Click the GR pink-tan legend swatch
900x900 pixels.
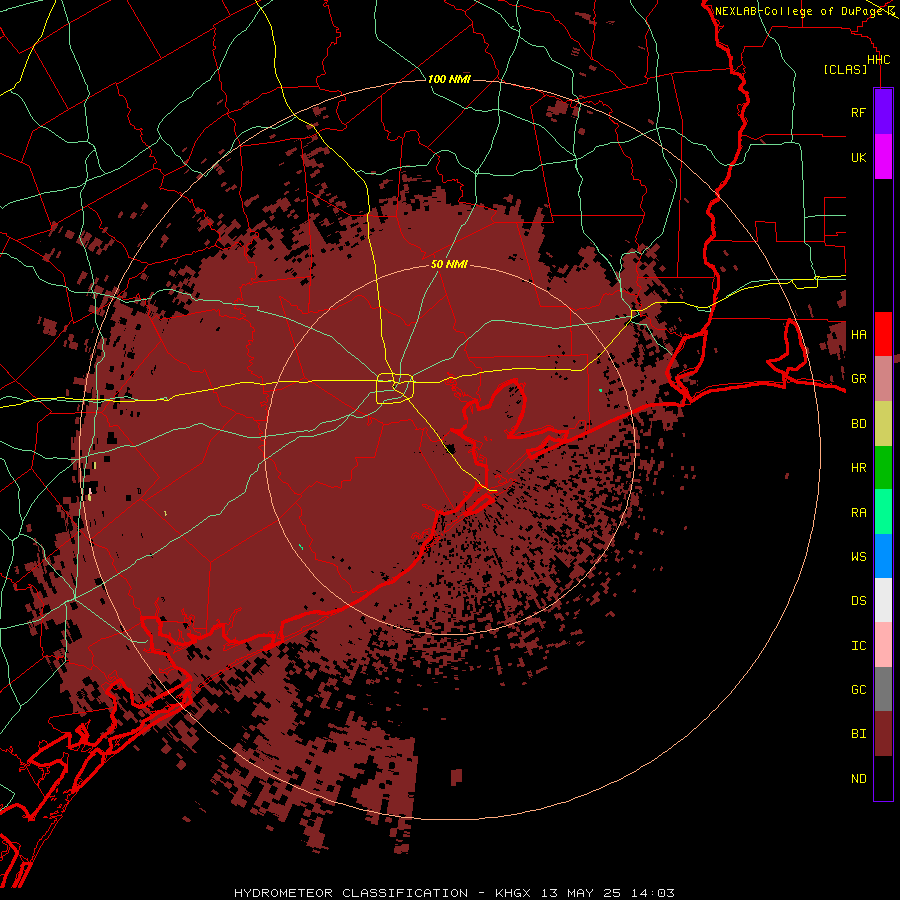point(883,379)
